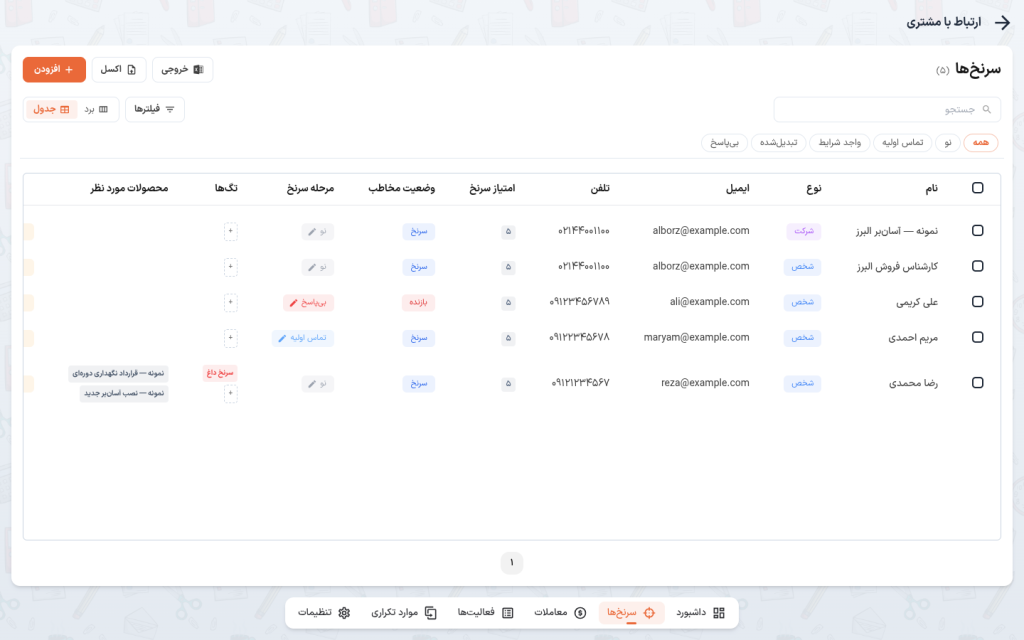Select the کارشناس فروش البرز row checkbox

(x=978, y=266)
